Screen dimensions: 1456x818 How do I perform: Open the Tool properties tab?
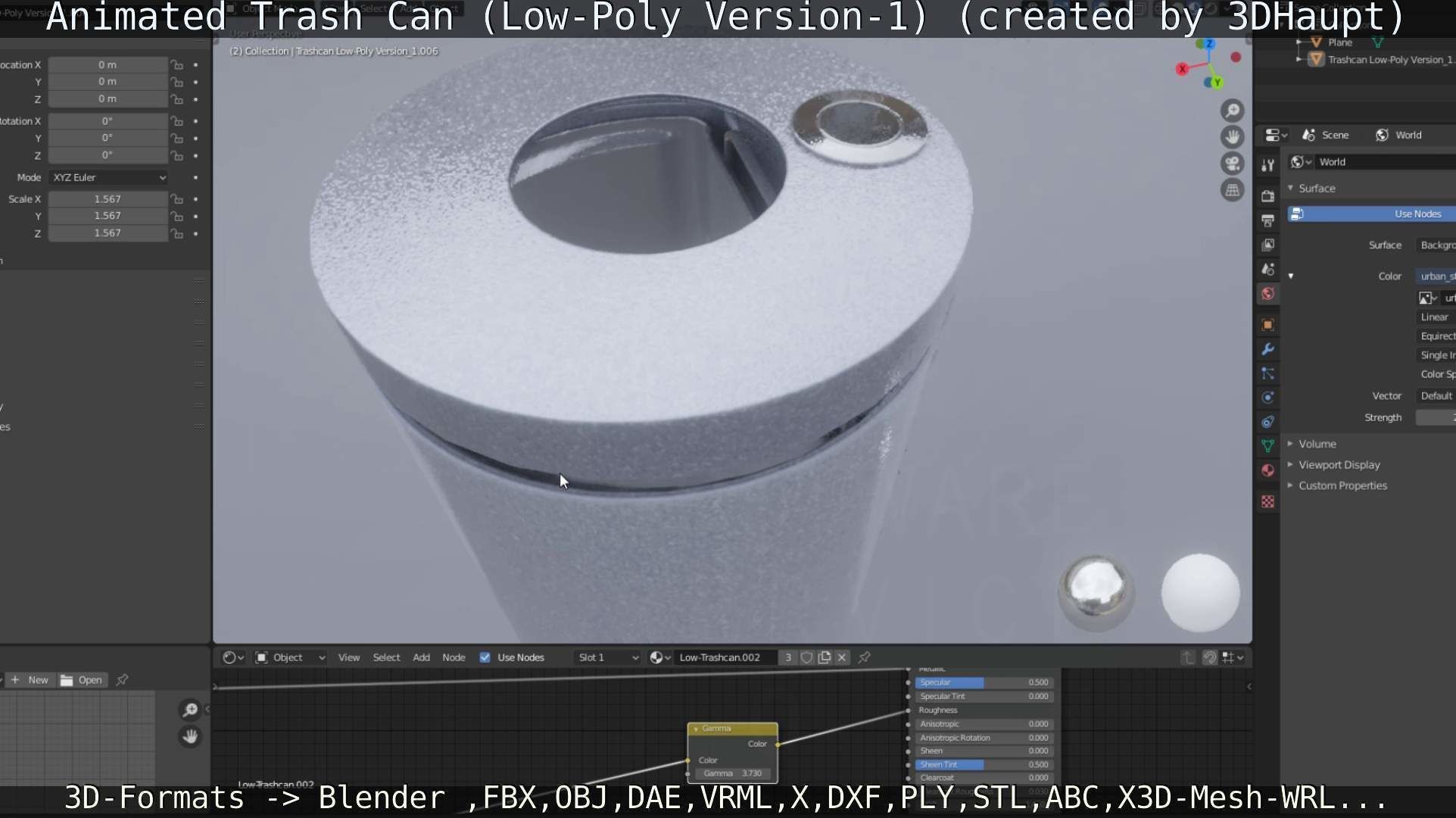click(x=1267, y=165)
